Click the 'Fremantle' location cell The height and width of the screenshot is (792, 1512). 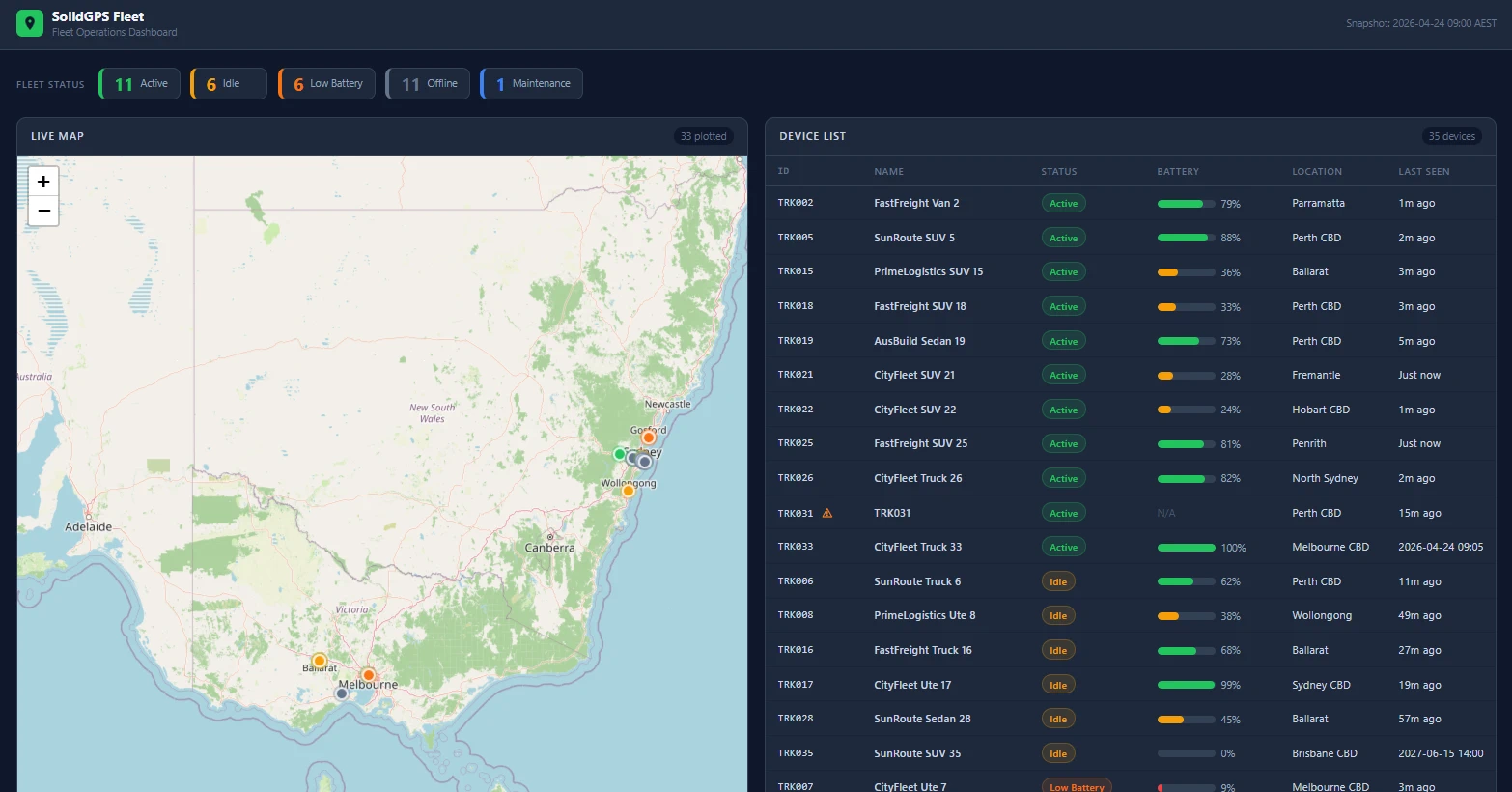pyautogui.click(x=1316, y=375)
